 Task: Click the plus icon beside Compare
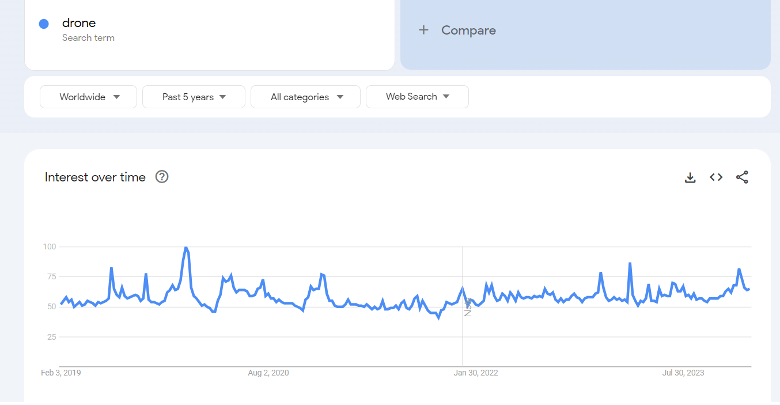423,30
